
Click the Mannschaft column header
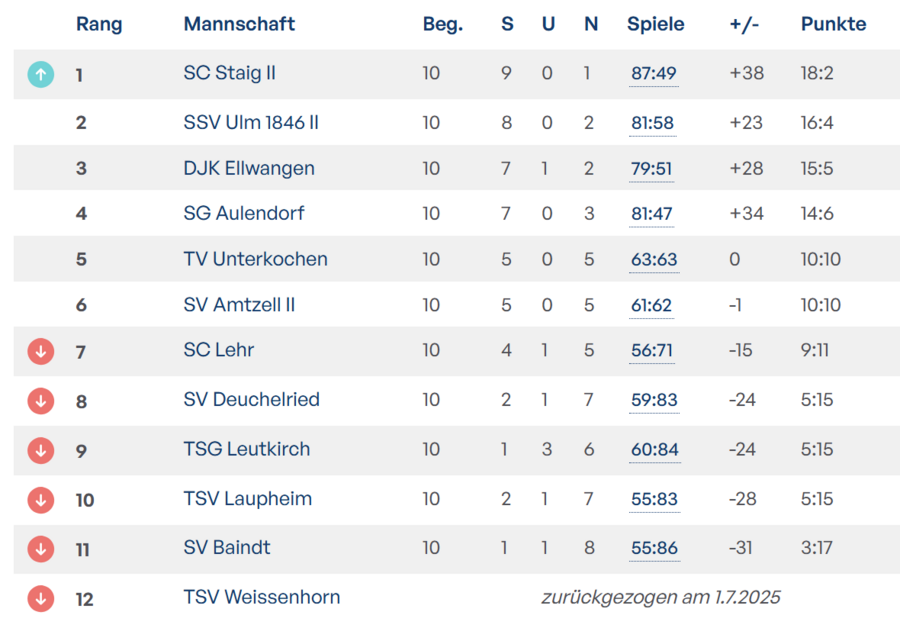tap(239, 24)
